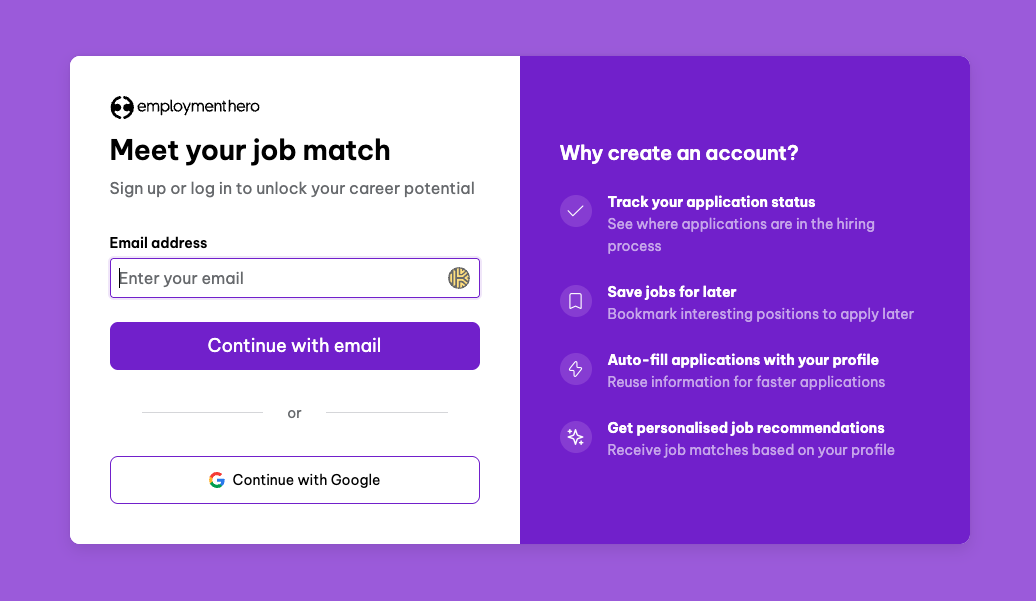Click the bookmark icon for Save jobs
The height and width of the screenshot is (601, 1036).
tap(576, 301)
